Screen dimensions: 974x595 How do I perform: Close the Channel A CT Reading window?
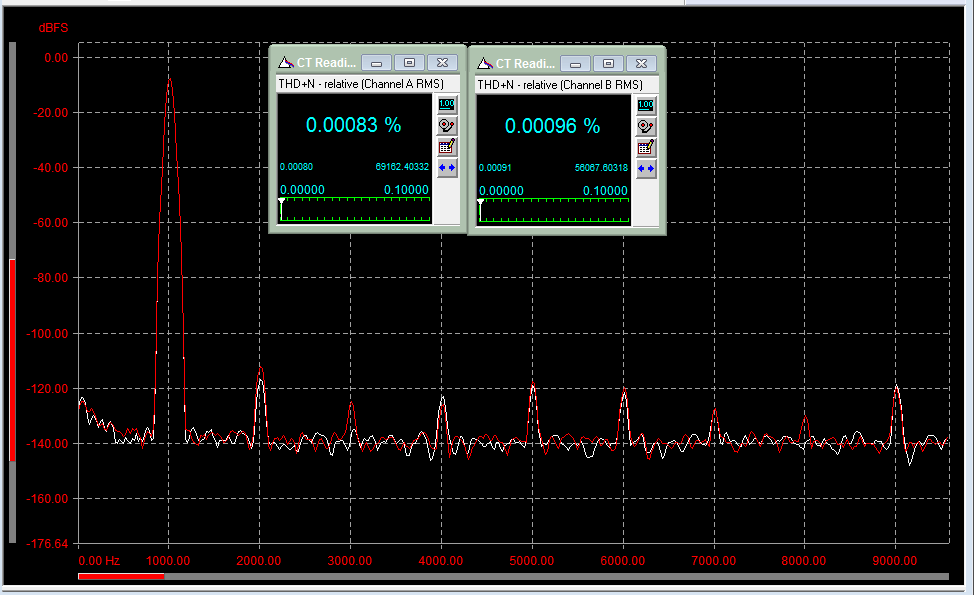point(442,63)
